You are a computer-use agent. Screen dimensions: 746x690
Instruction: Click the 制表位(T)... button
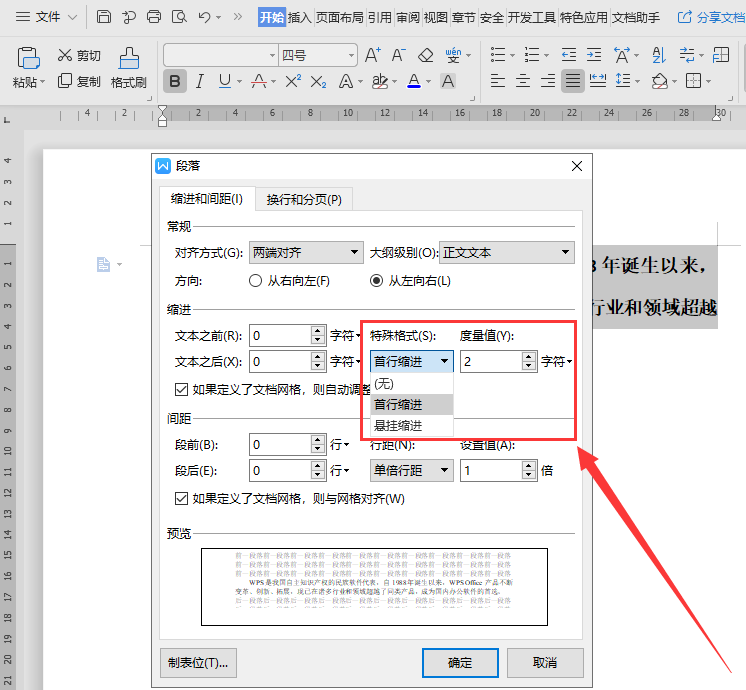pyautogui.click(x=198, y=662)
